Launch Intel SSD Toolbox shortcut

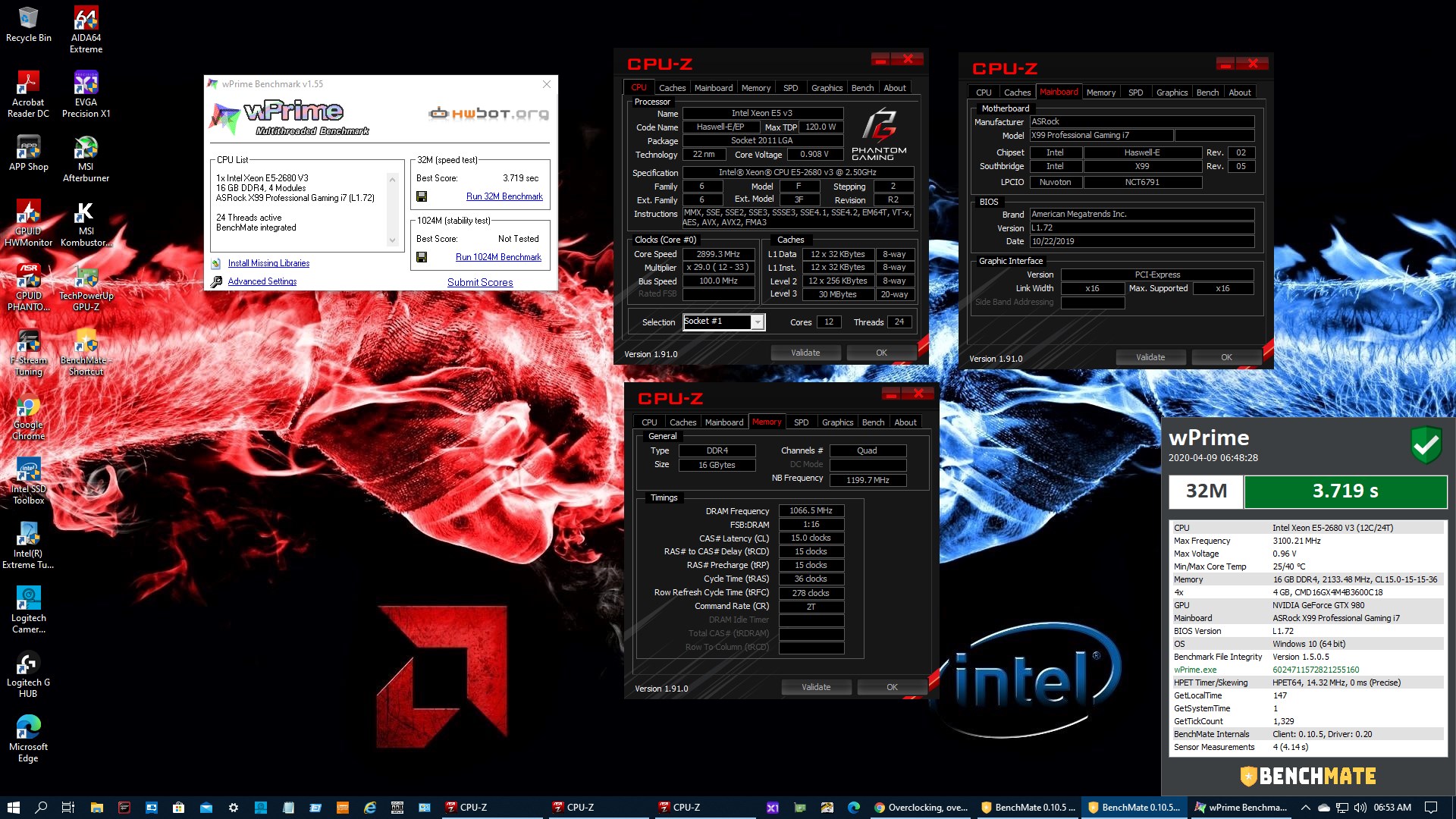[29, 481]
